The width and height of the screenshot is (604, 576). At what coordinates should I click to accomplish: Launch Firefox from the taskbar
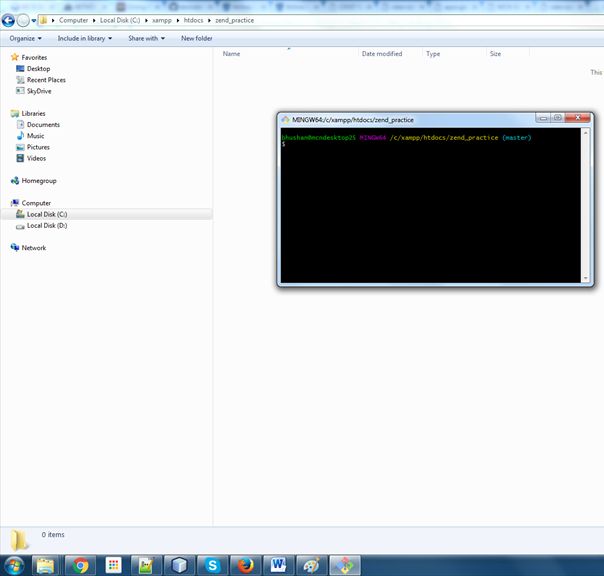[x=245, y=565]
